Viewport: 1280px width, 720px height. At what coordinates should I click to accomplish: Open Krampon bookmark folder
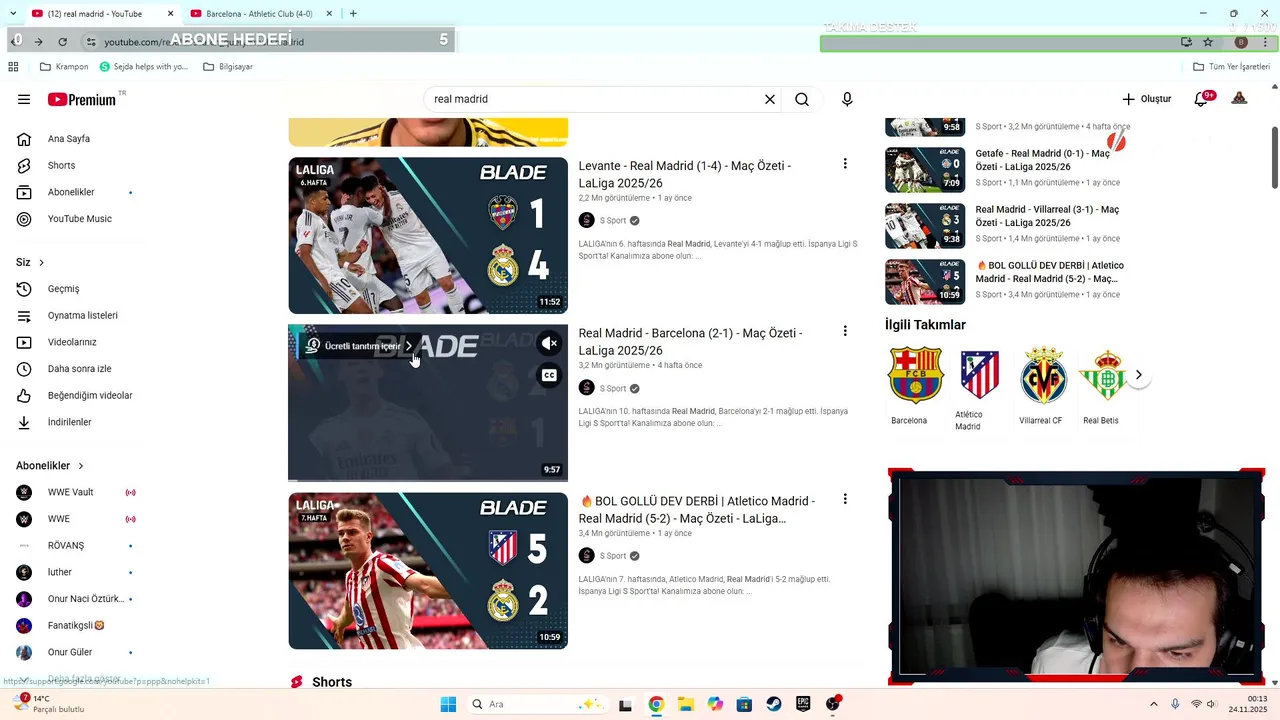64,67
